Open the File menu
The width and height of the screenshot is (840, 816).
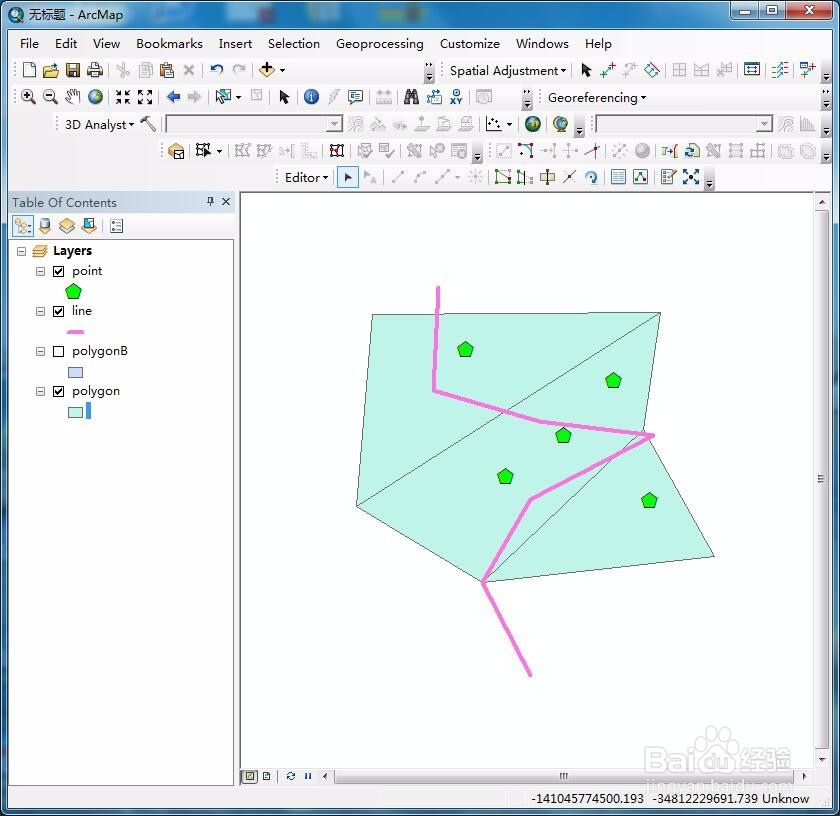[x=29, y=43]
